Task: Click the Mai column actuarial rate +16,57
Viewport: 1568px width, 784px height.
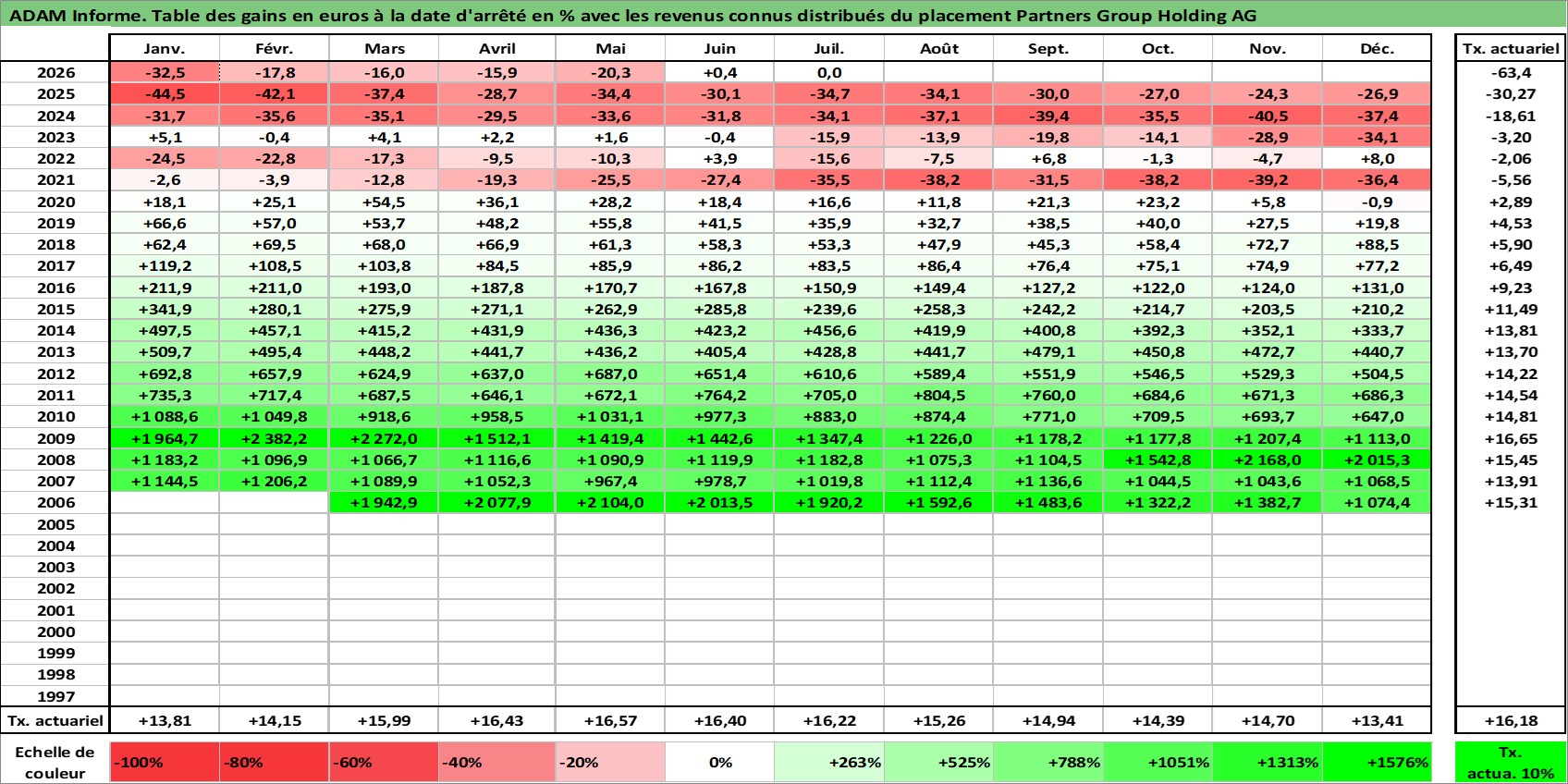Action: [610, 720]
